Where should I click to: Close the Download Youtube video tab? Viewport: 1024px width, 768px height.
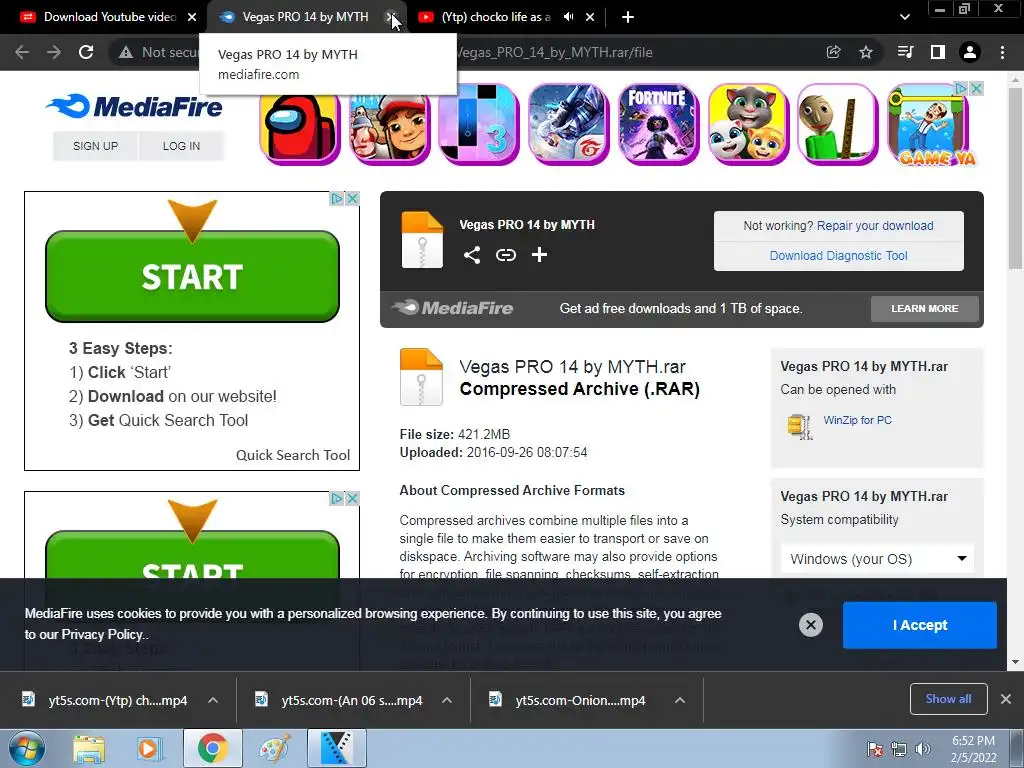[x=192, y=17]
